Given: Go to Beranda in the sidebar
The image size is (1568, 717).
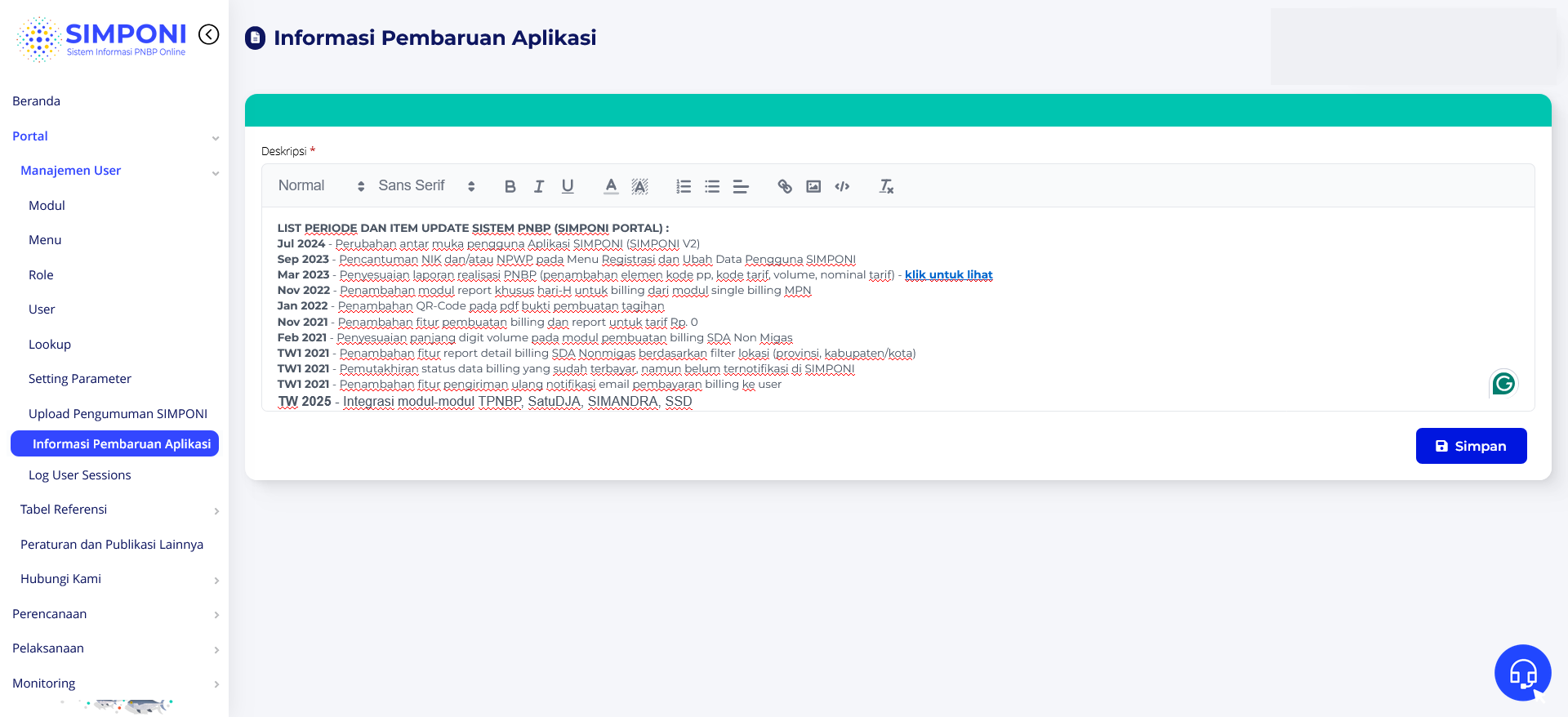Looking at the screenshot, I should (37, 101).
